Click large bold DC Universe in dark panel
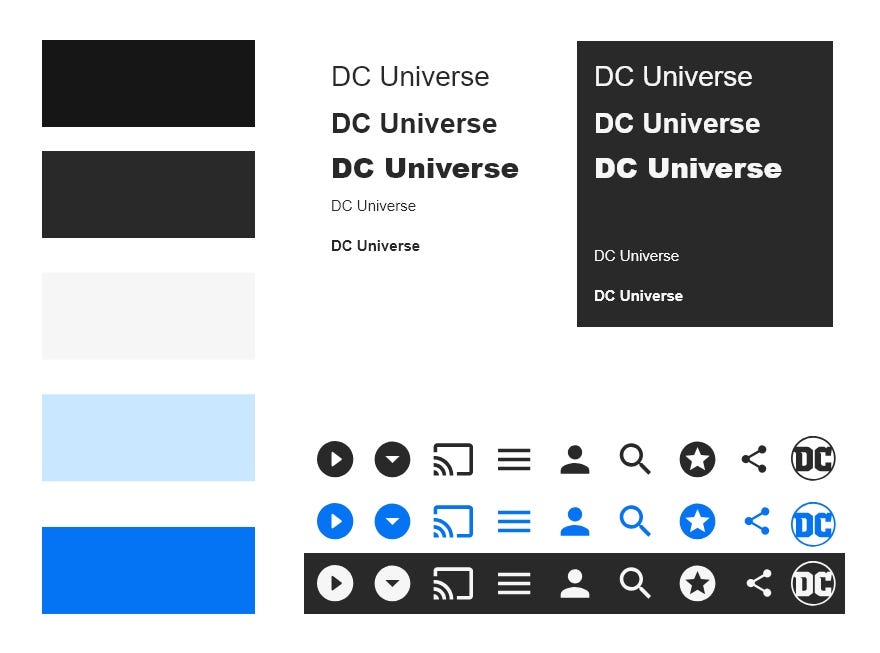 click(677, 123)
